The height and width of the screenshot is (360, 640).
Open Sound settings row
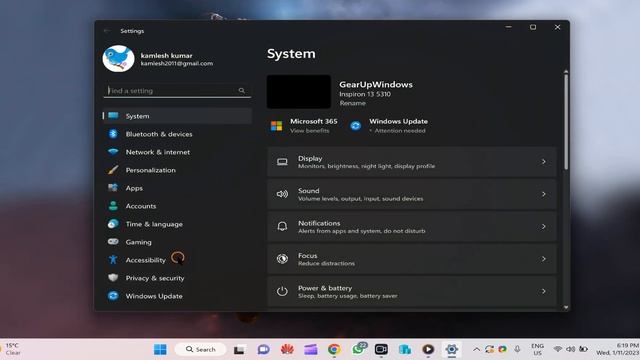tap(412, 194)
